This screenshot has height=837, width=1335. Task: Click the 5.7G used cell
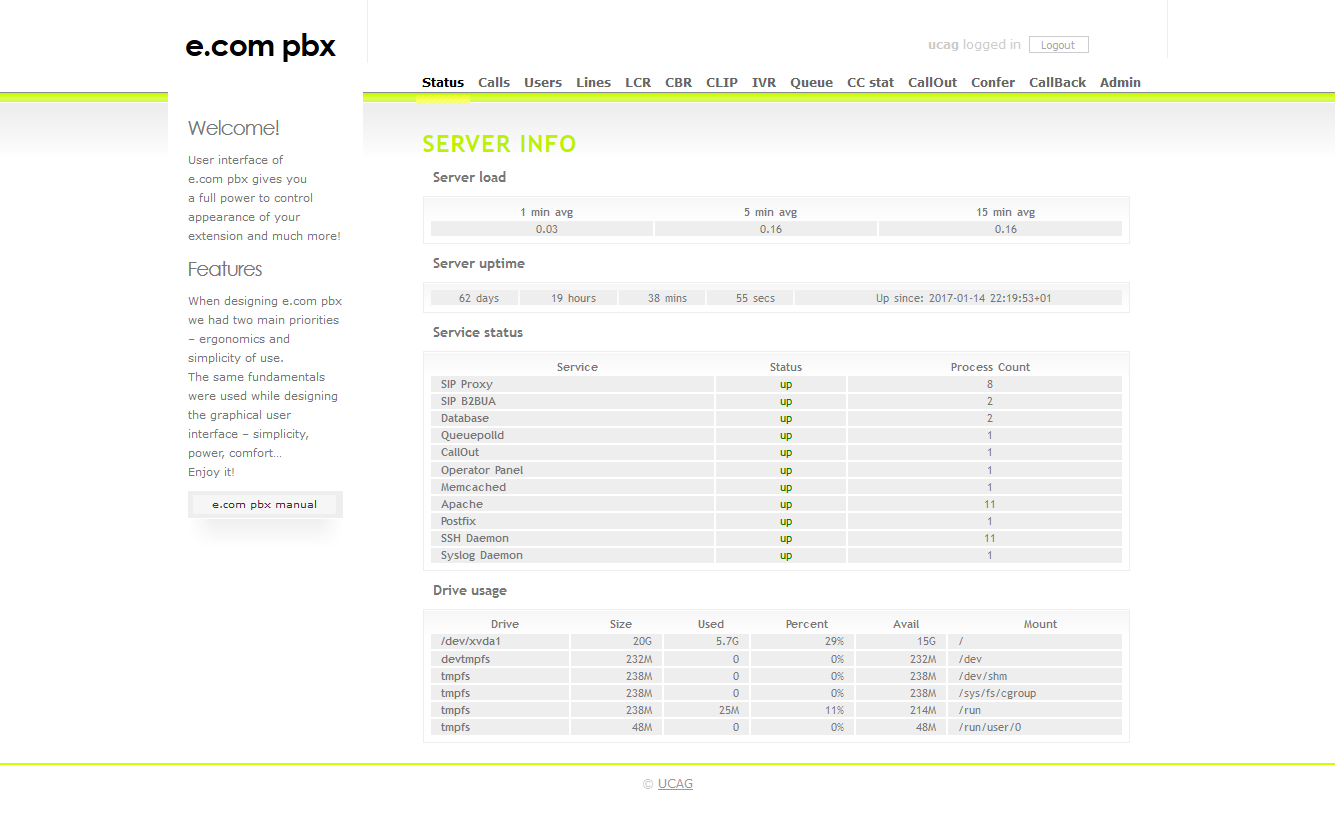707,641
